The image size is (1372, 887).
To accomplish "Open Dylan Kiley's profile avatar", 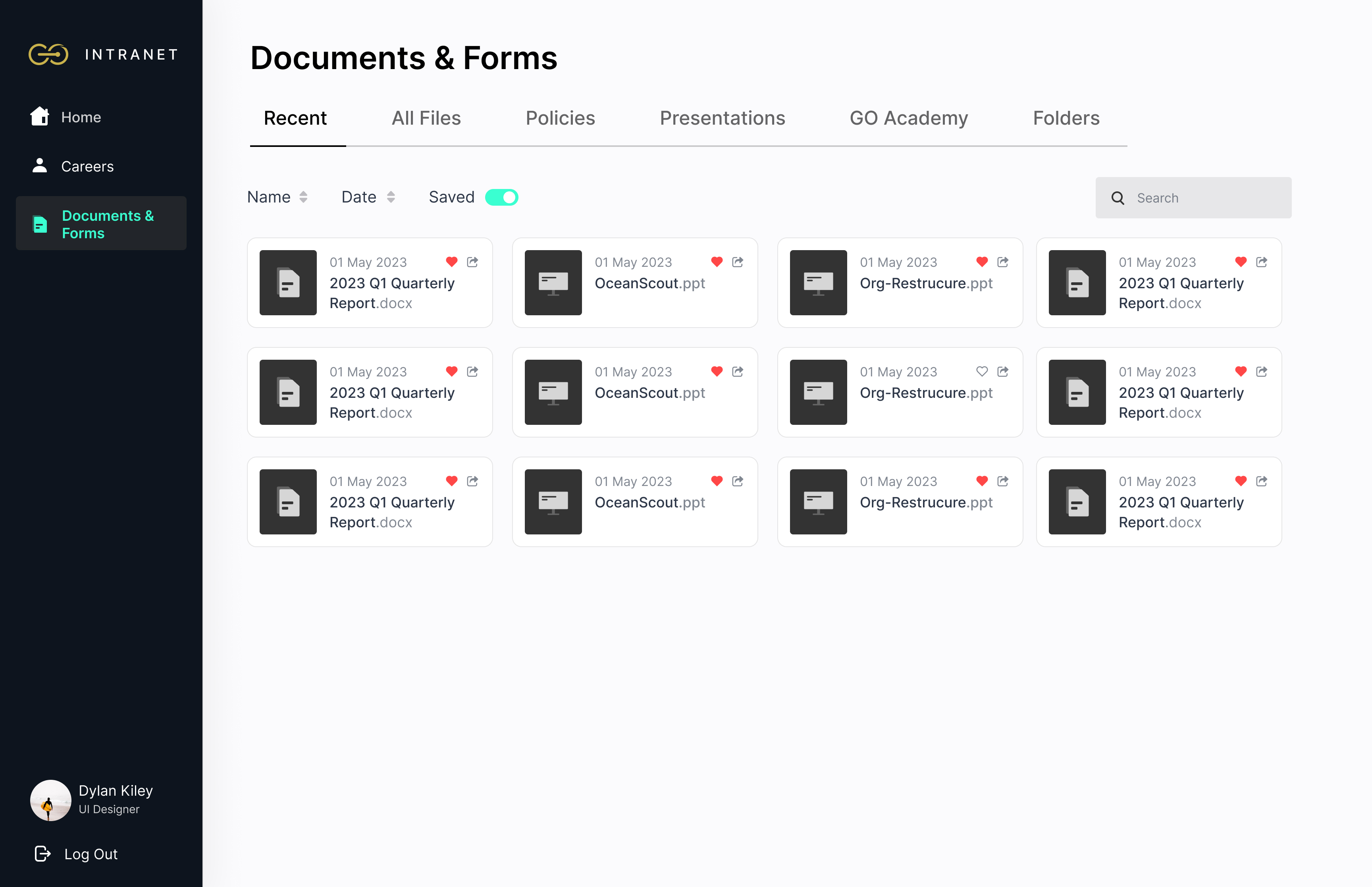I will (x=51, y=800).
